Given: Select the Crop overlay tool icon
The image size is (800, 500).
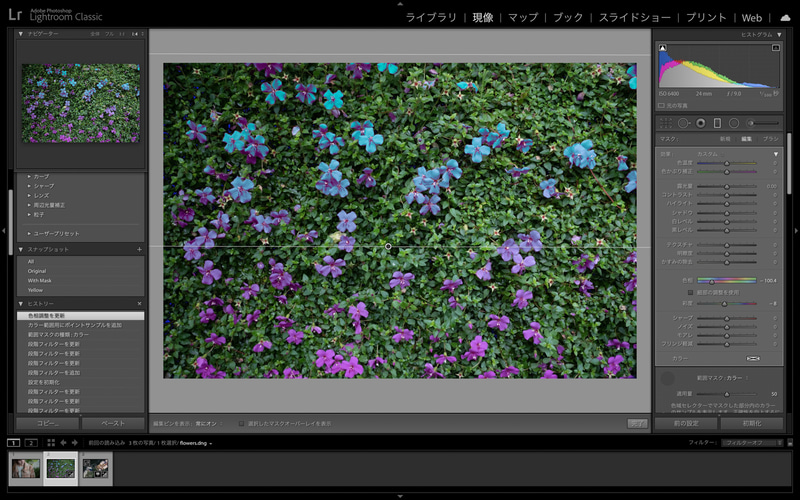Looking at the screenshot, I should (x=666, y=123).
